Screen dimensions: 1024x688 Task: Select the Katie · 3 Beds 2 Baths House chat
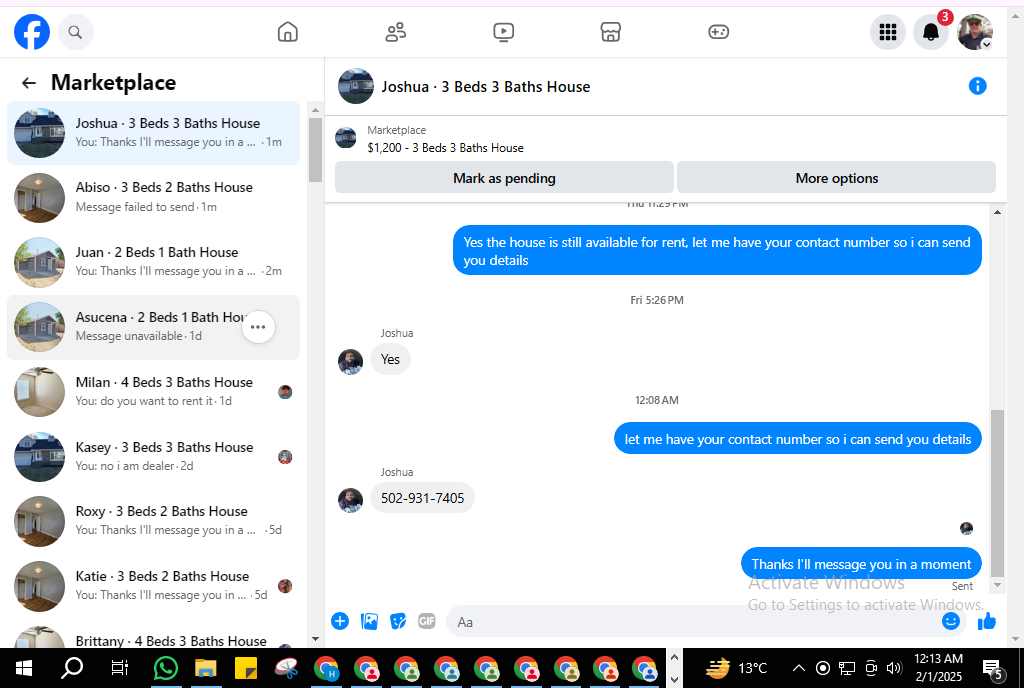(x=153, y=586)
